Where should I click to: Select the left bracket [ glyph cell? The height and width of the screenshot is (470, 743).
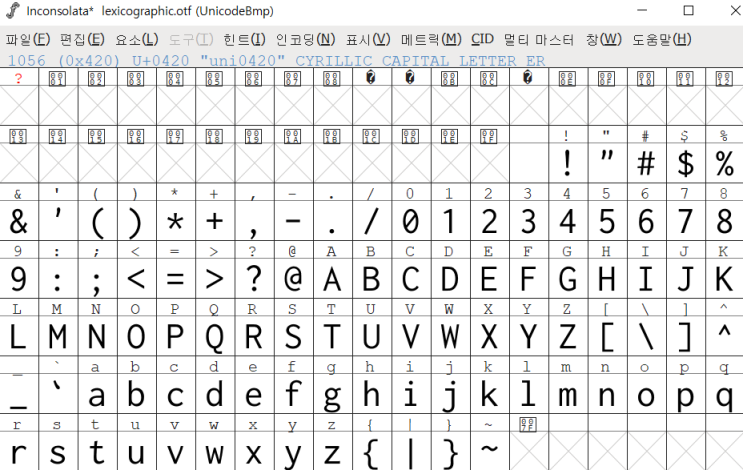tap(607, 337)
